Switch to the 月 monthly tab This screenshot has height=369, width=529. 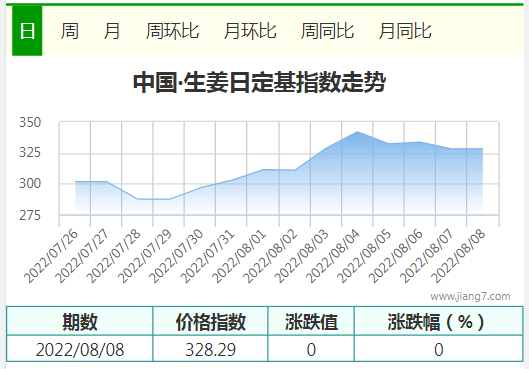112,31
